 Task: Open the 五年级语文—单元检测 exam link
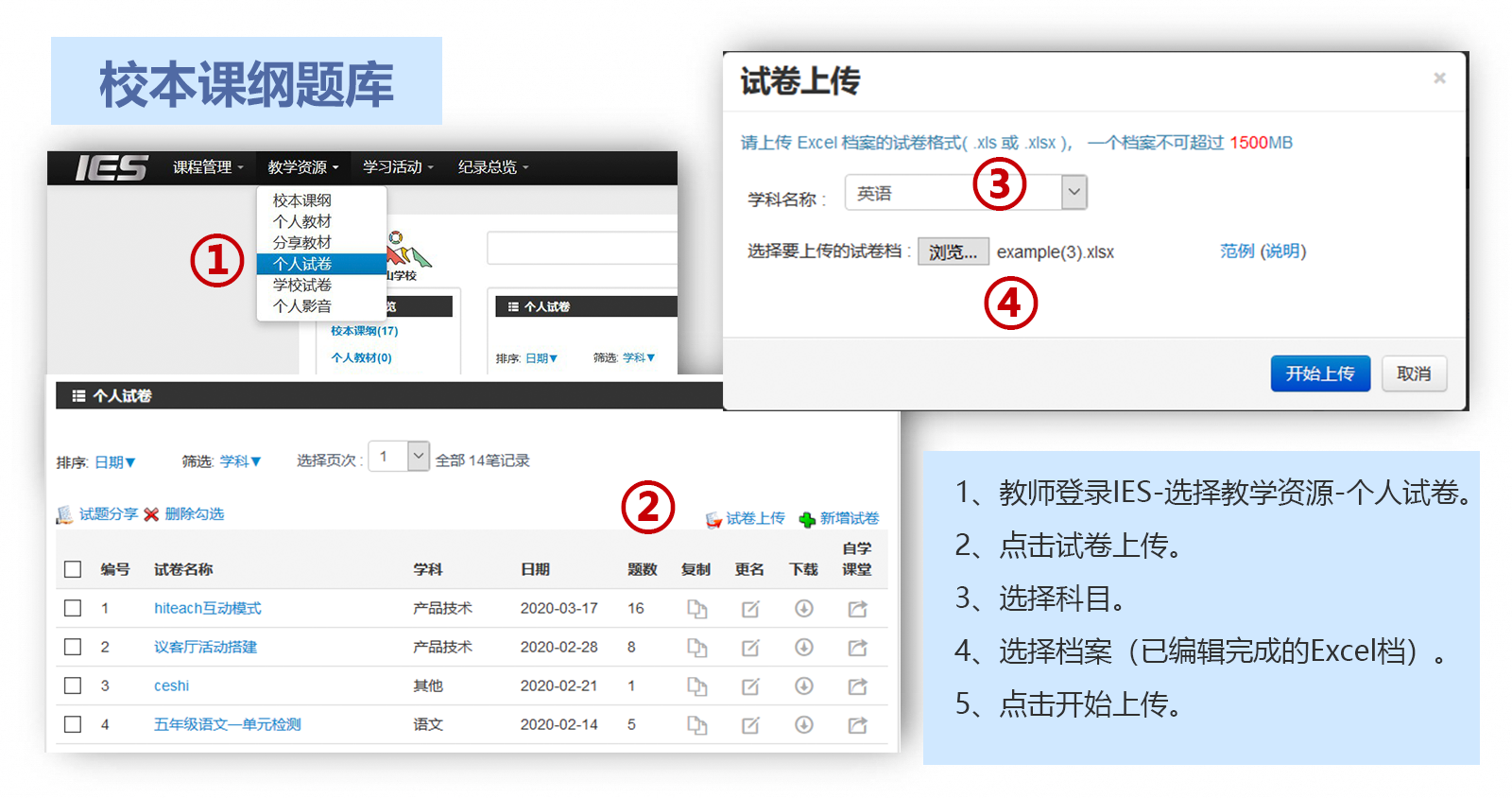click(228, 724)
